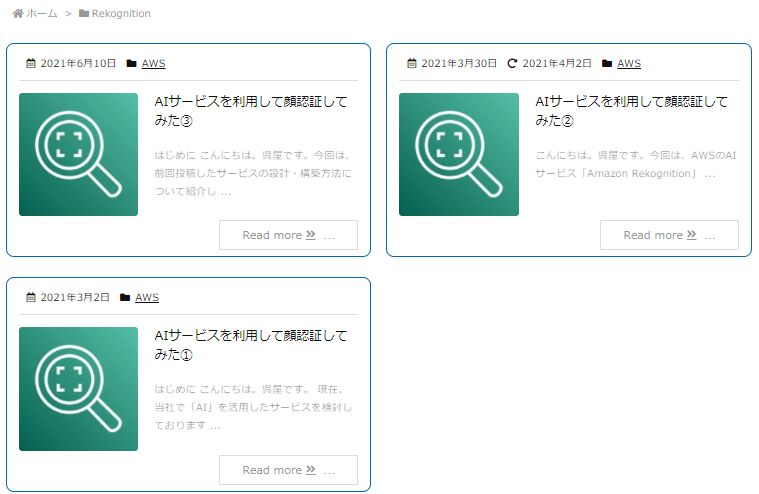
Task: Click the date text 2021年3月2日
Action: pyautogui.click(x=75, y=297)
